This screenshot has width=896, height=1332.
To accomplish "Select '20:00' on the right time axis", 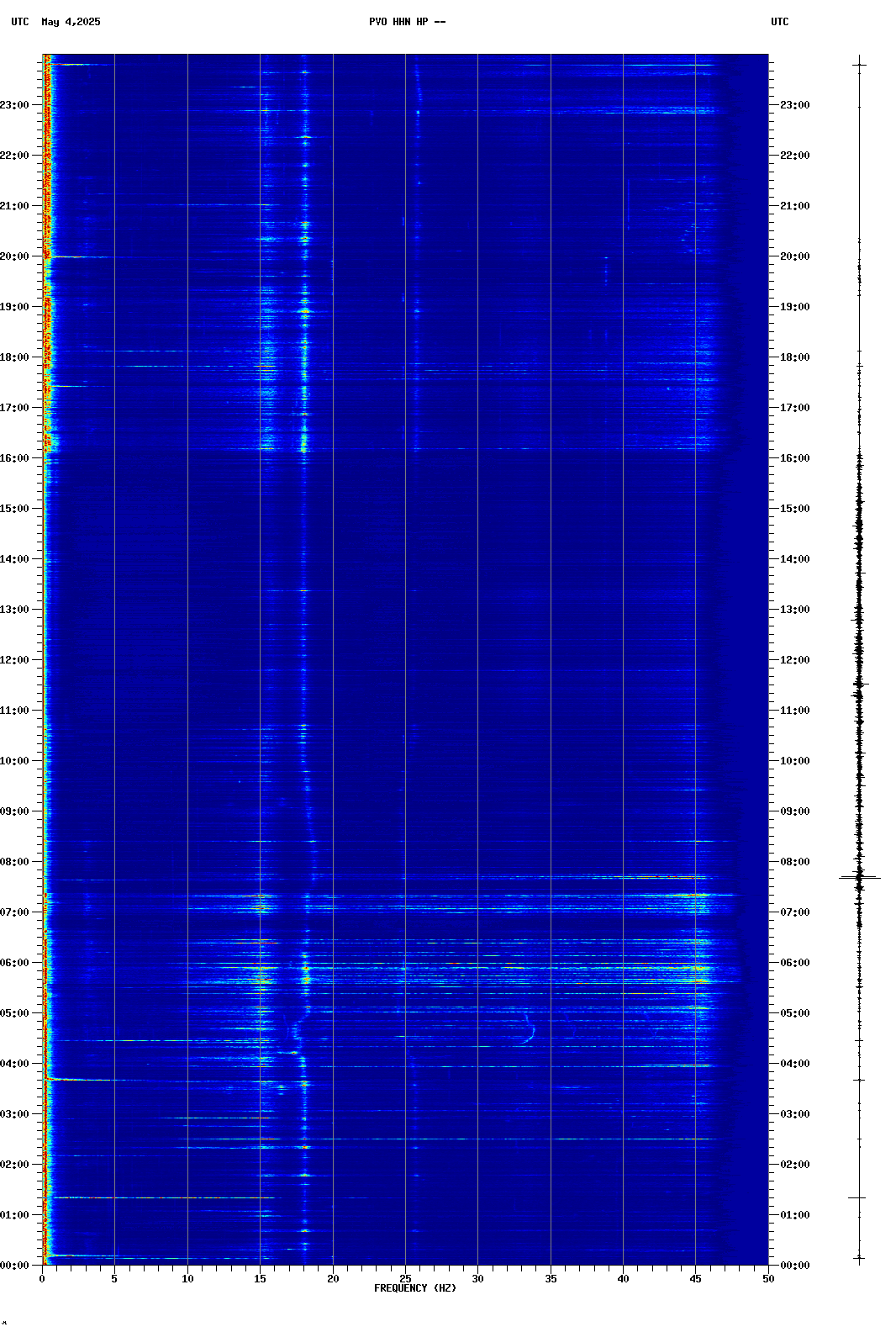I will click(x=795, y=256).
